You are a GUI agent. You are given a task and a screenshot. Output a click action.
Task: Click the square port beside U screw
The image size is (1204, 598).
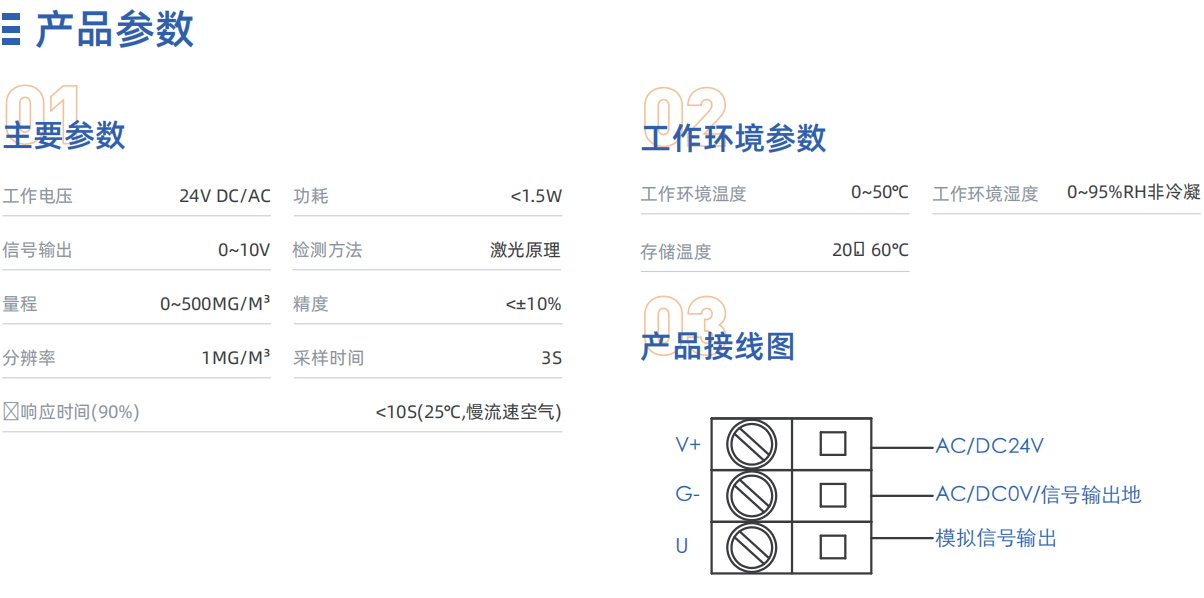(x=833, y=547)
